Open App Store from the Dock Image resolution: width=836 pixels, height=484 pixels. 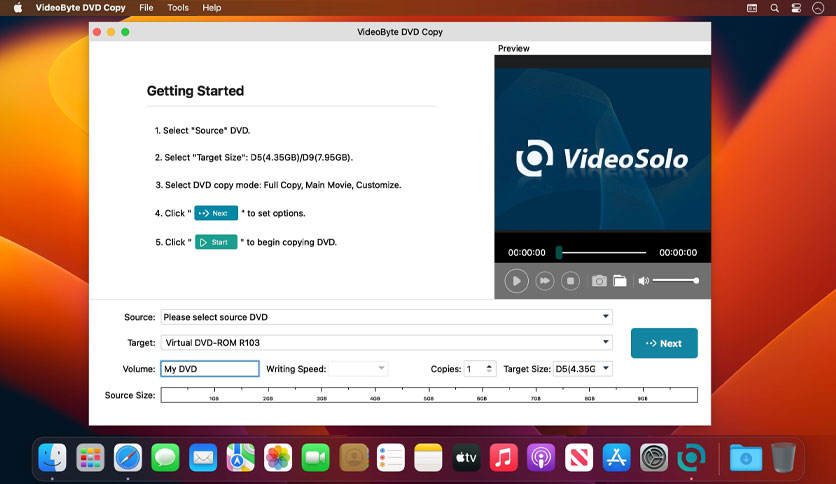coord(616,457)
